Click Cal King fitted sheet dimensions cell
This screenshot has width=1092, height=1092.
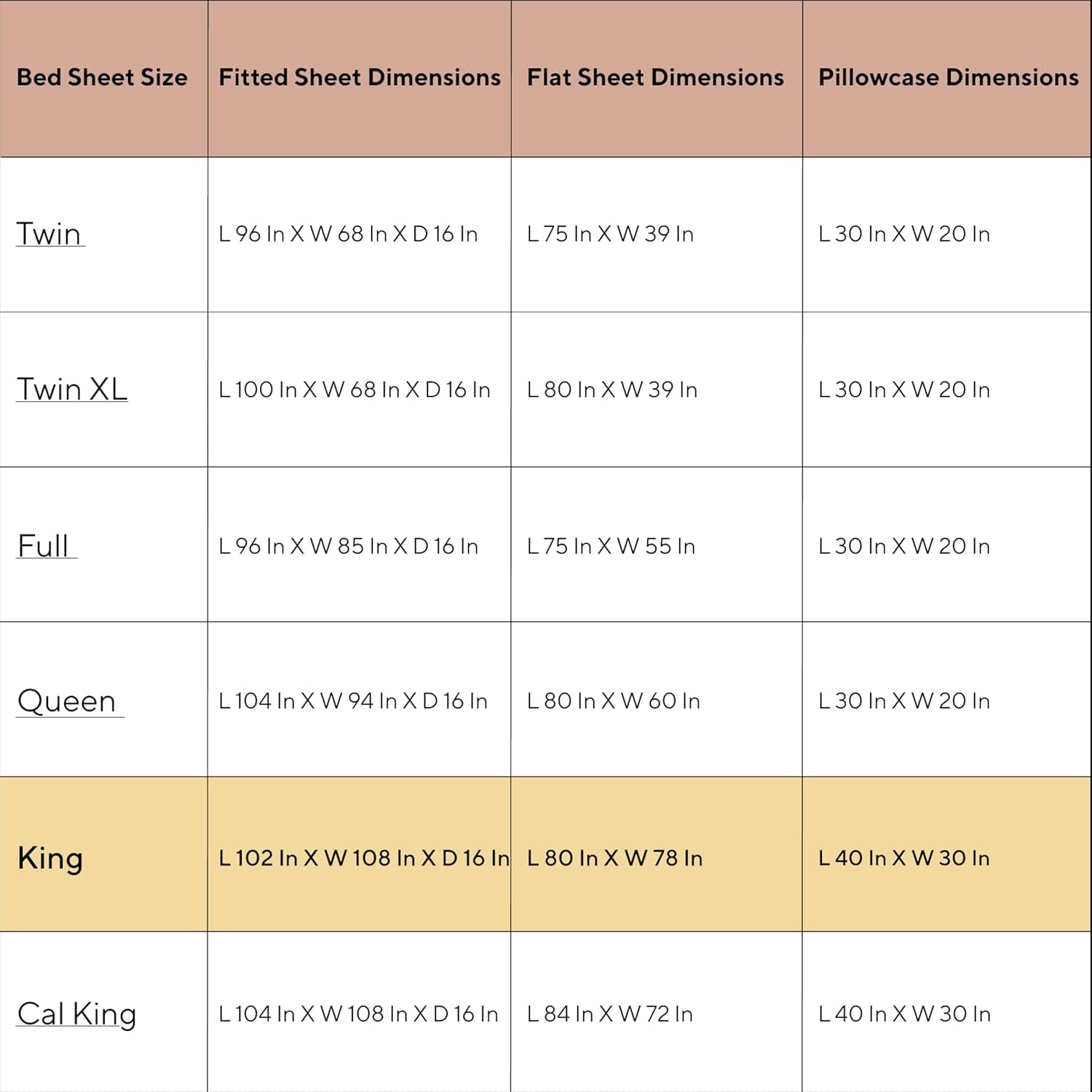pos(358,1013)
